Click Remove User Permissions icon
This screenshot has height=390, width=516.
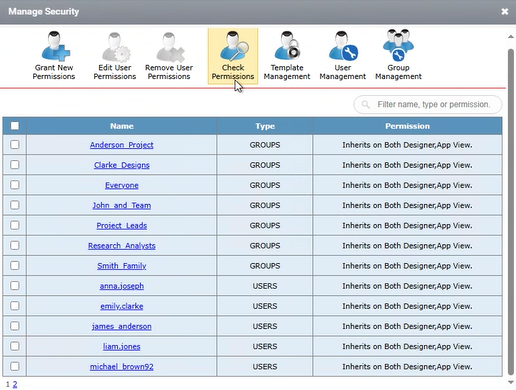[x=170, y=46]
